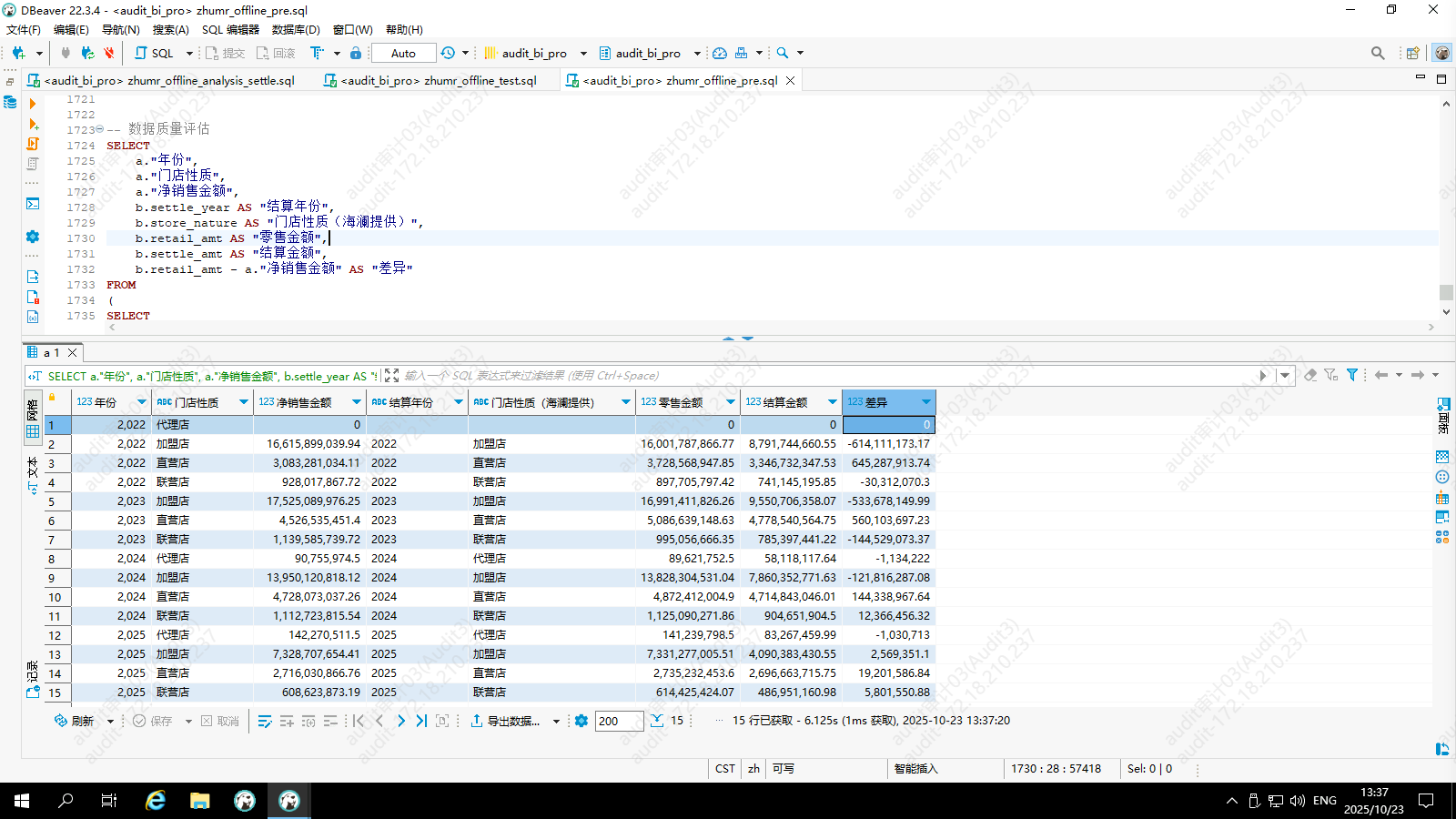The width and height of the screenshot is (1456, 819).
Task: Open result set settings gear icon
Action: click(x=581, y=721)
